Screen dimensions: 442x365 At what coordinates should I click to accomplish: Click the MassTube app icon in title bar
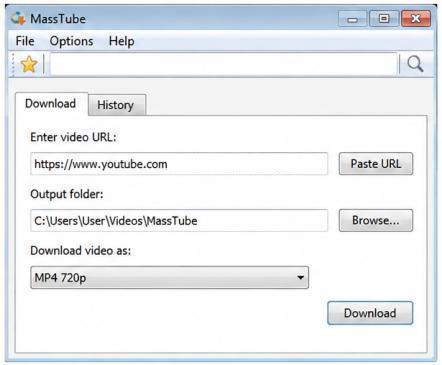point(18,18)
